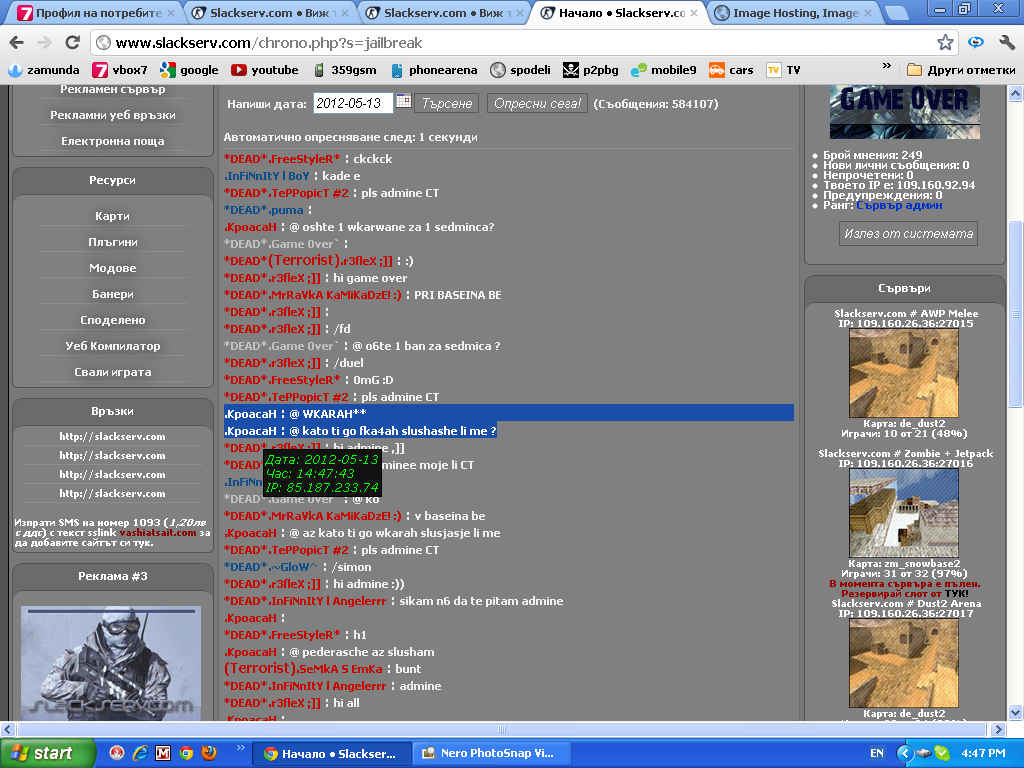Expand the quick launch overflow chevron
The width and height of the screenshot is (1024, 768).
pos(240,748)
